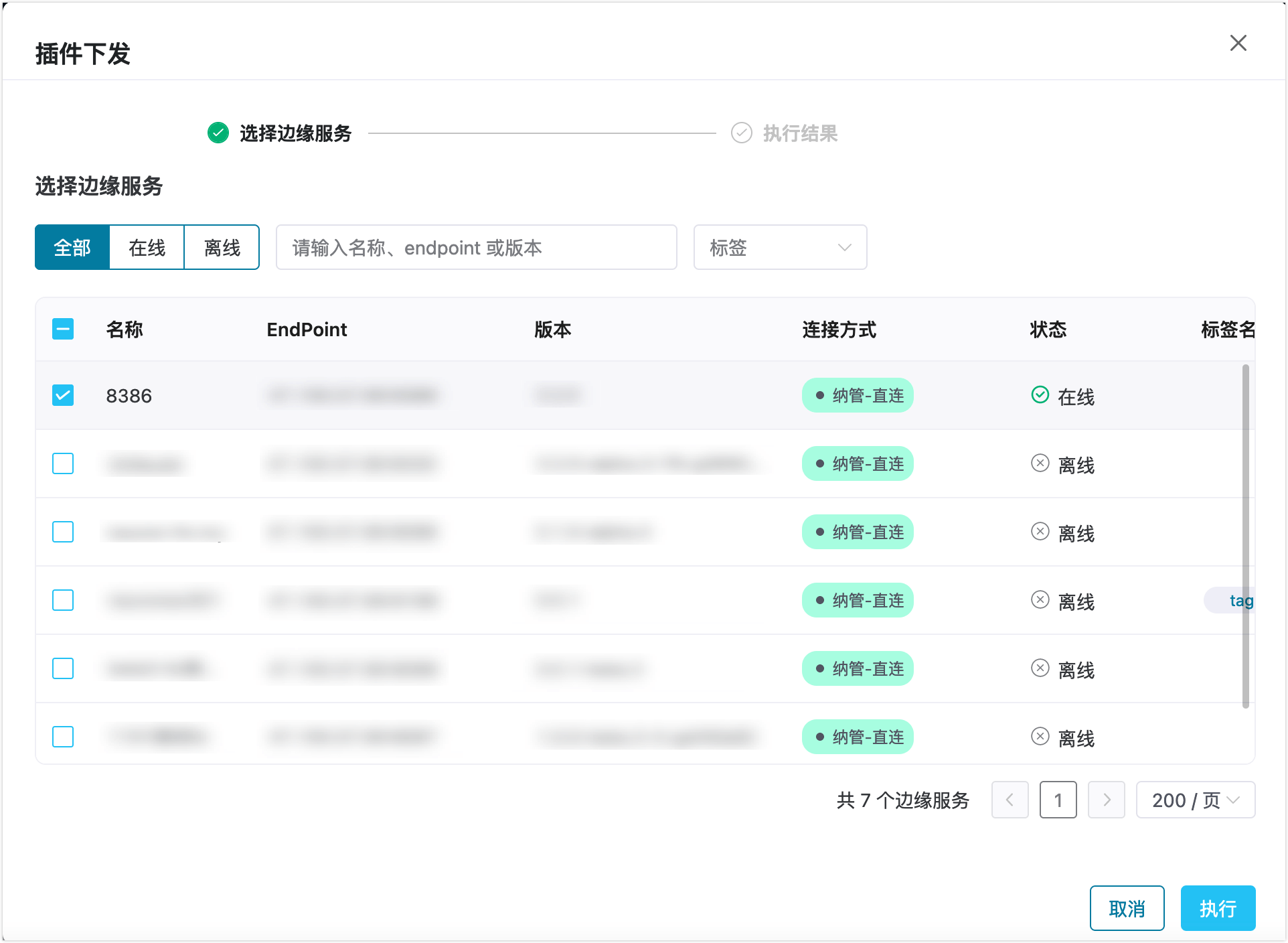
Task: Click the completed check icon on 选择边缘服务 step
Action: (218, 133)
